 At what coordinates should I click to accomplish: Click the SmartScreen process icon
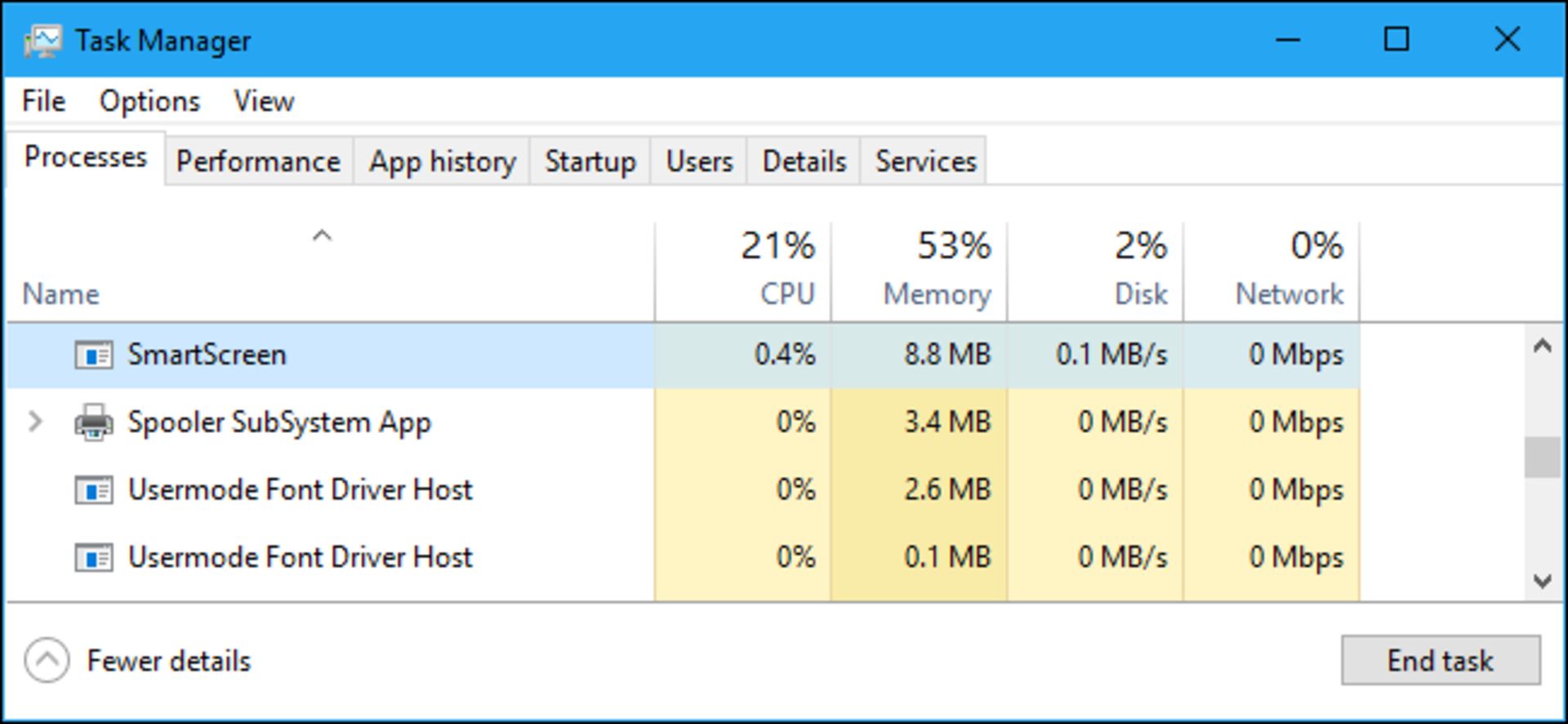tap(94, 355)
